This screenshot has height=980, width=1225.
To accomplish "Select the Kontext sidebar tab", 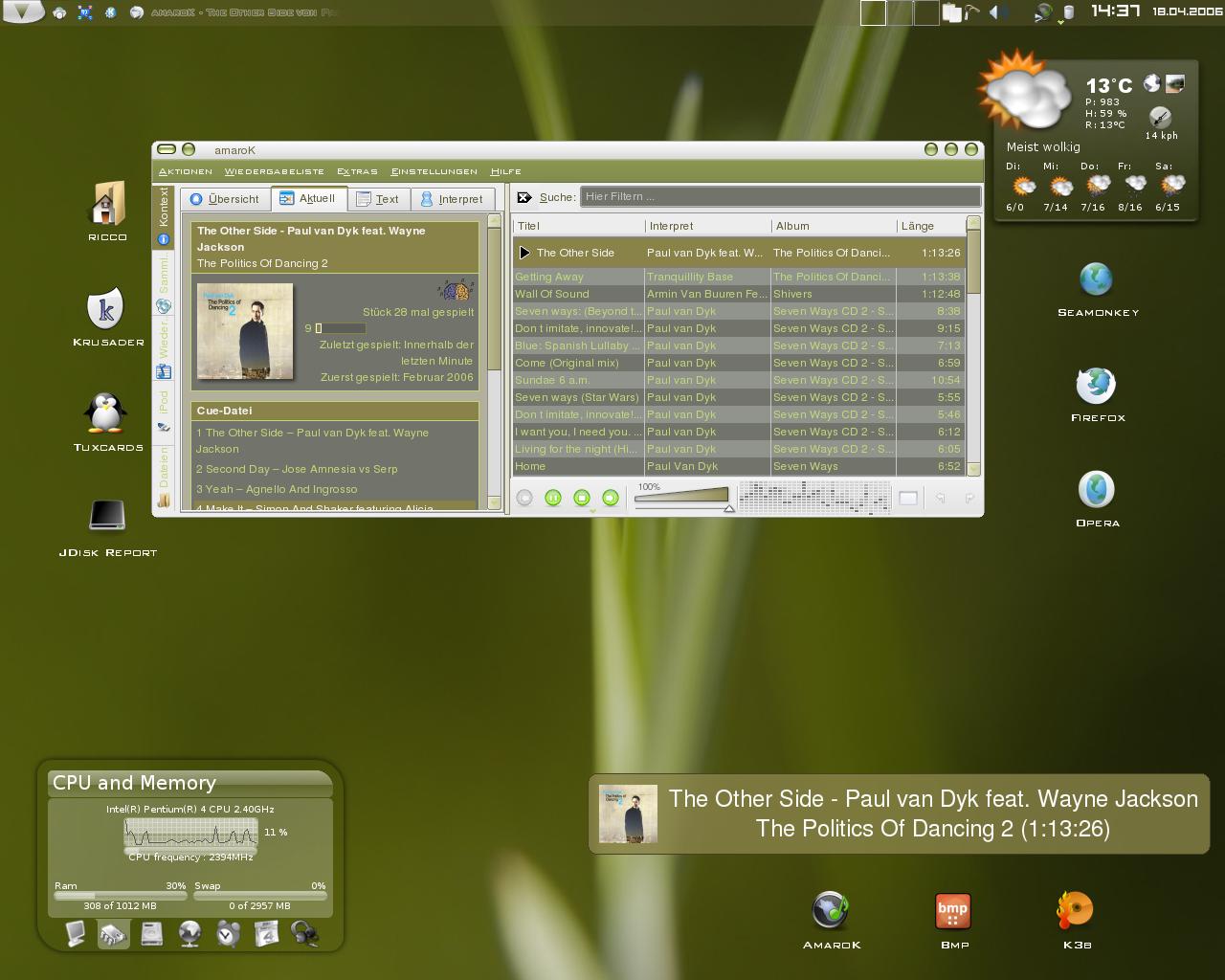I will tap(163, 216).
